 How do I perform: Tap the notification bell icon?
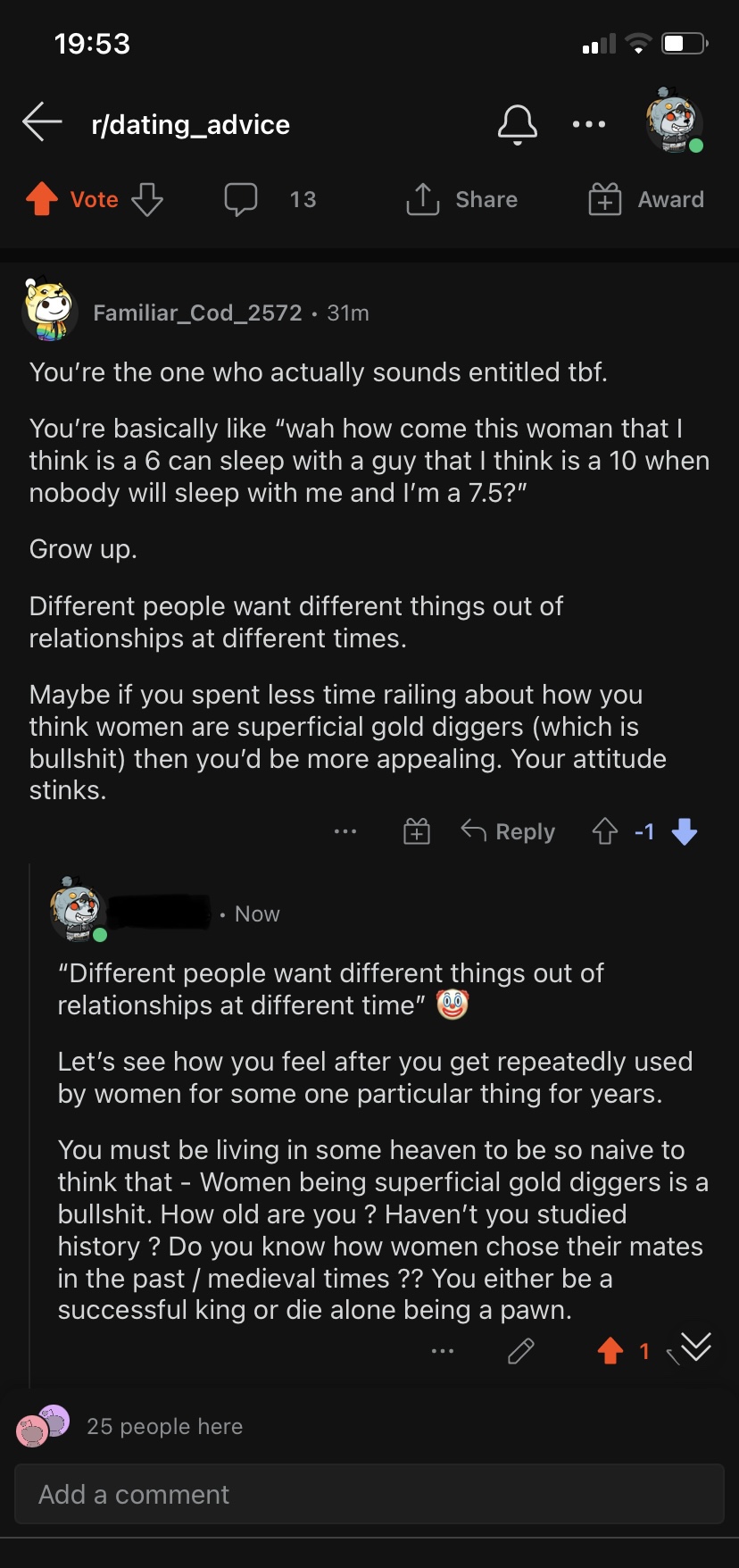(x=518, y=124)
